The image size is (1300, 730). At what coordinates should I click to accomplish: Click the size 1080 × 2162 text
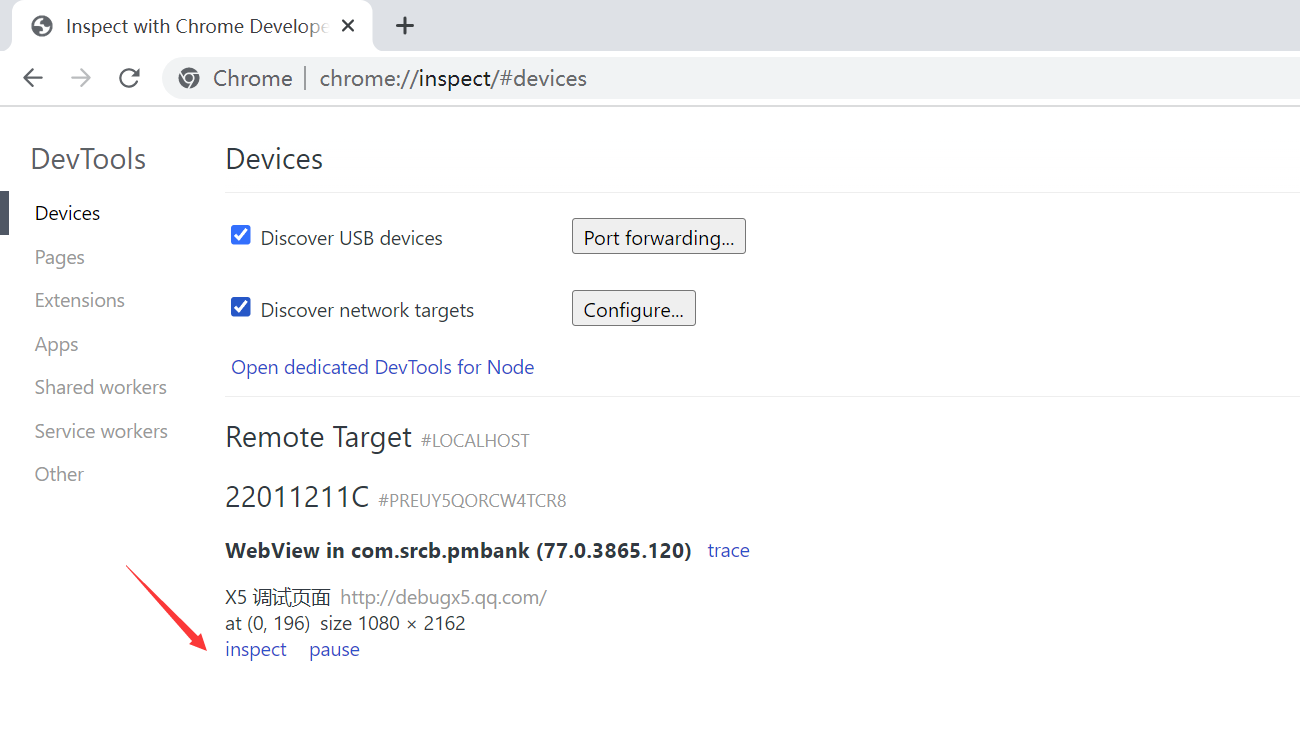point(392,624)
